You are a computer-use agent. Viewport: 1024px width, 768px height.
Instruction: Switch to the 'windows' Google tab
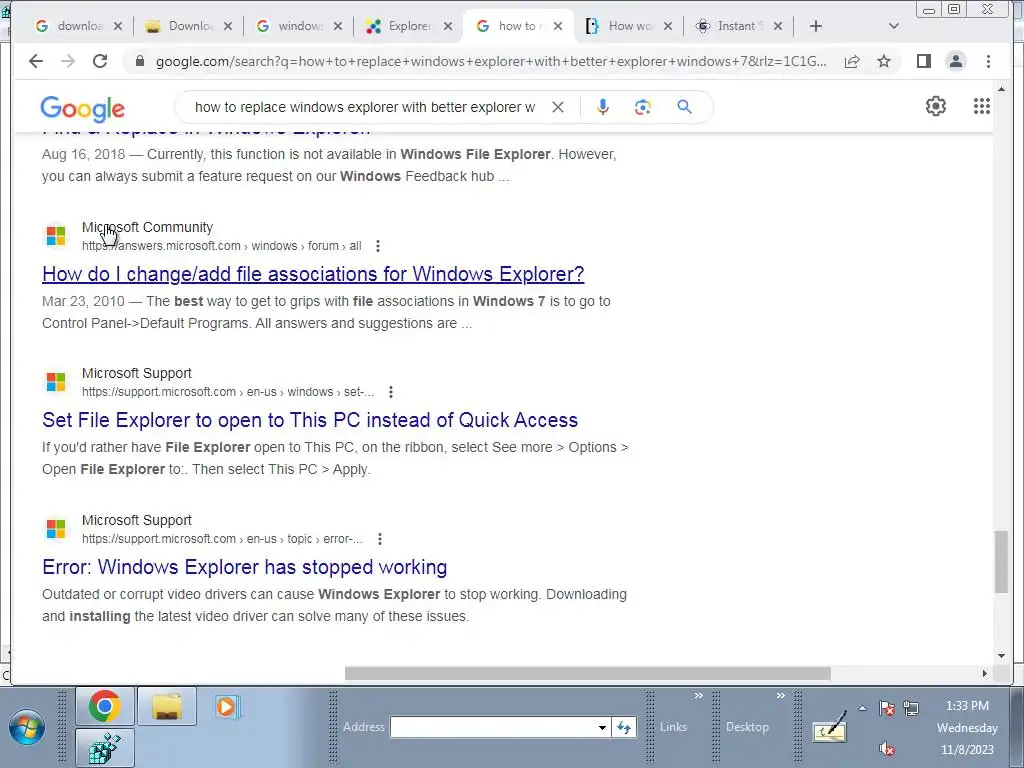click(291, 26)
